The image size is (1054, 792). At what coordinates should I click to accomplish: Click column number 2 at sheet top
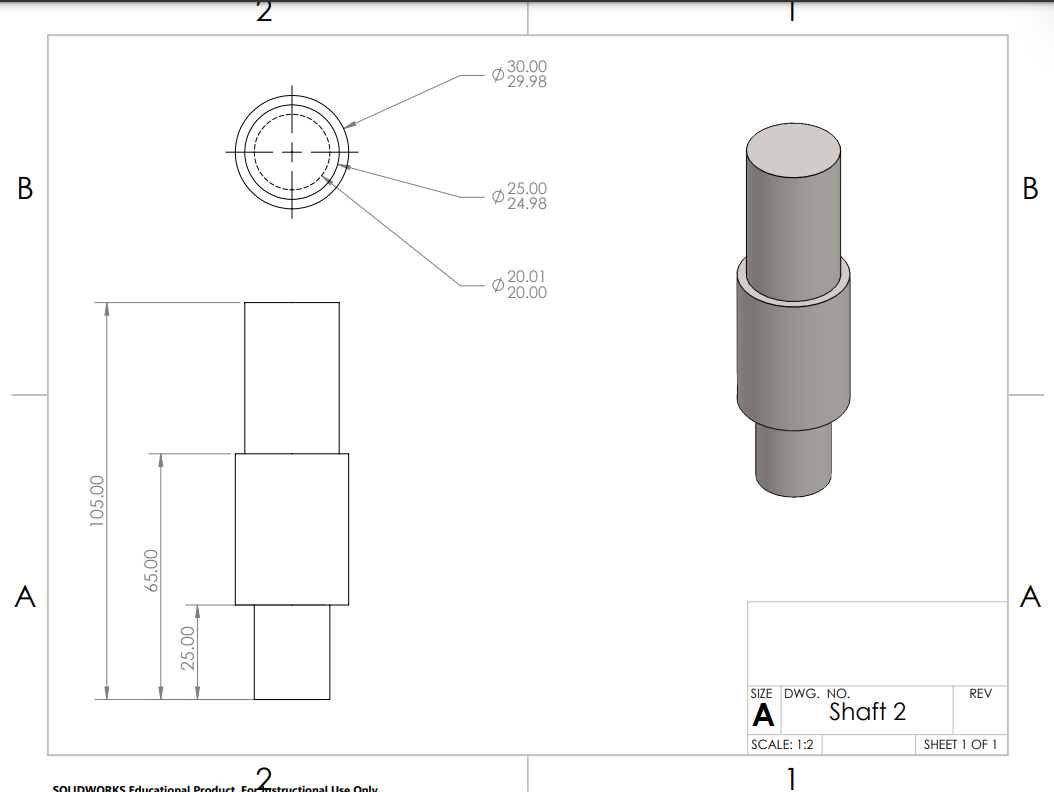pos(263,12)
